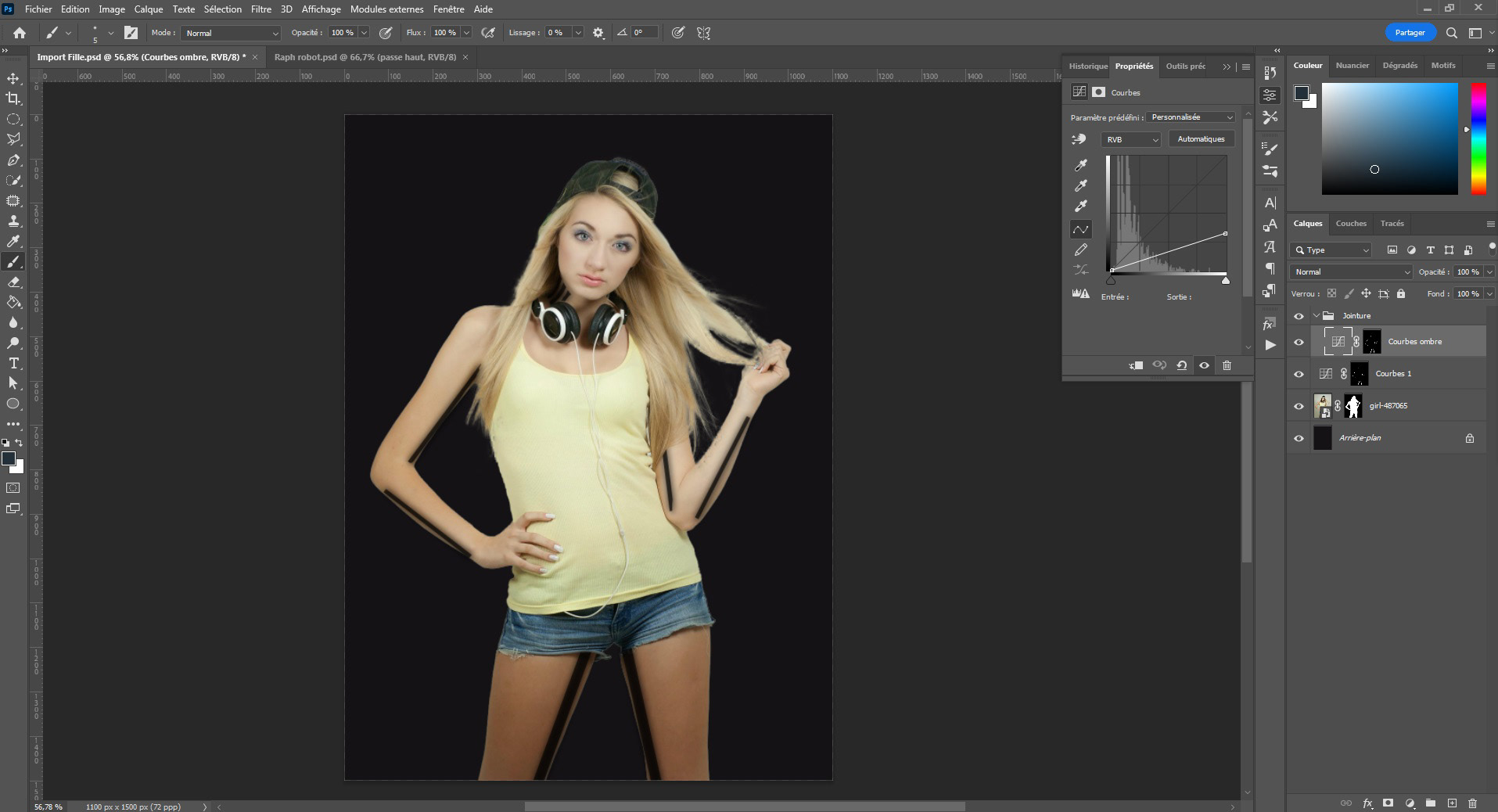Open the Motifs tab
The height and width of the screenshot is (812, 1498).
[1443, 66]
